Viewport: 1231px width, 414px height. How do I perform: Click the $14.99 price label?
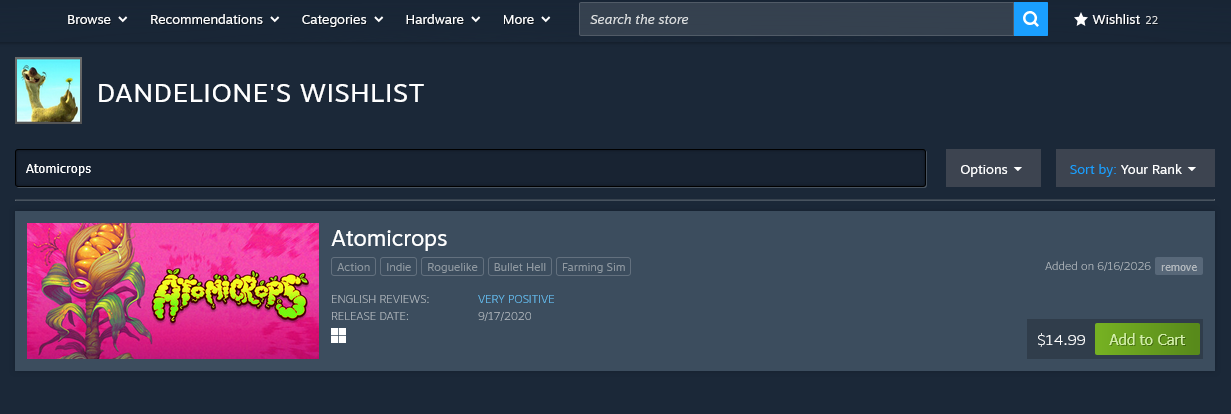click(x=1061, y=340)
